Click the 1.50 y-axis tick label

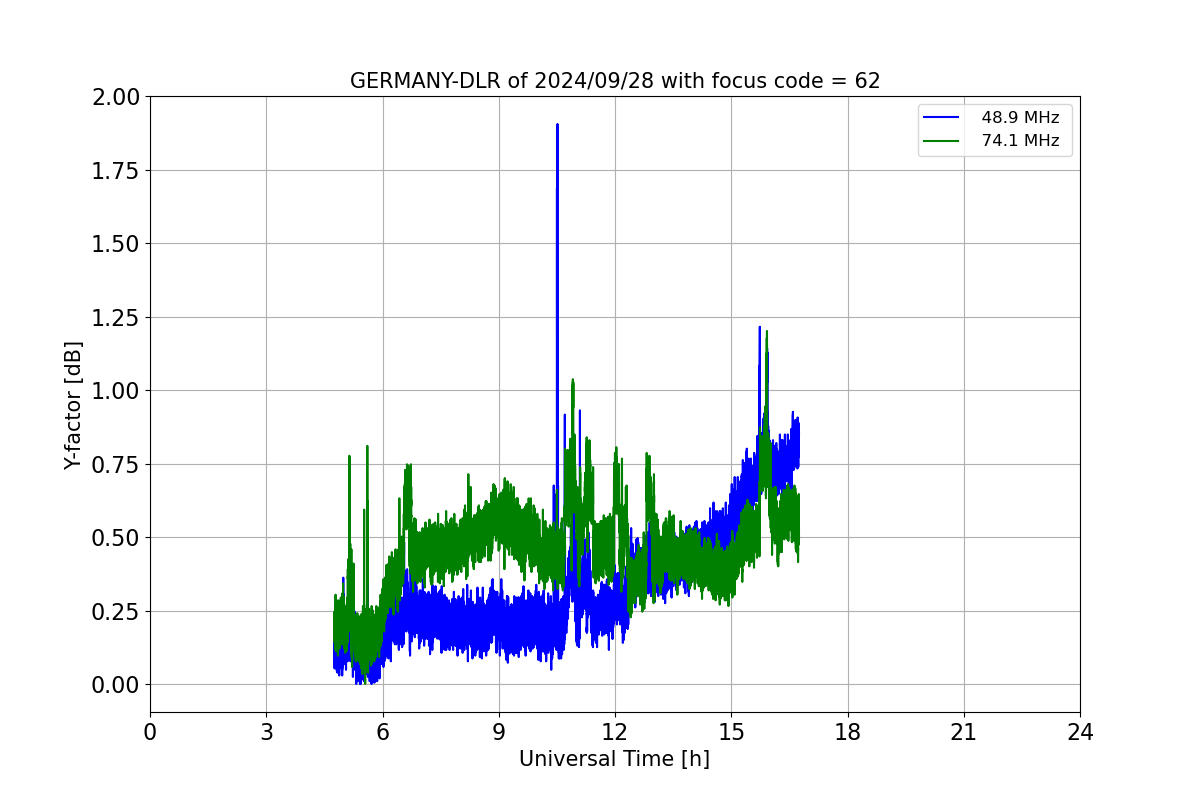pyautogui.click(x=115, y=244)
